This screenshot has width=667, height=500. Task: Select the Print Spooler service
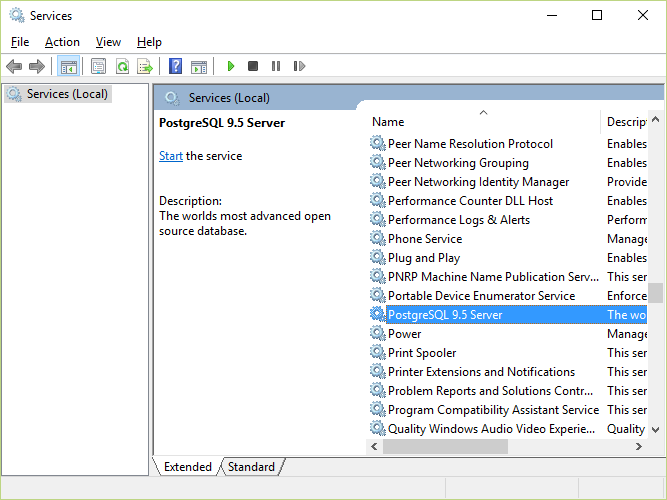coord(508,352)
